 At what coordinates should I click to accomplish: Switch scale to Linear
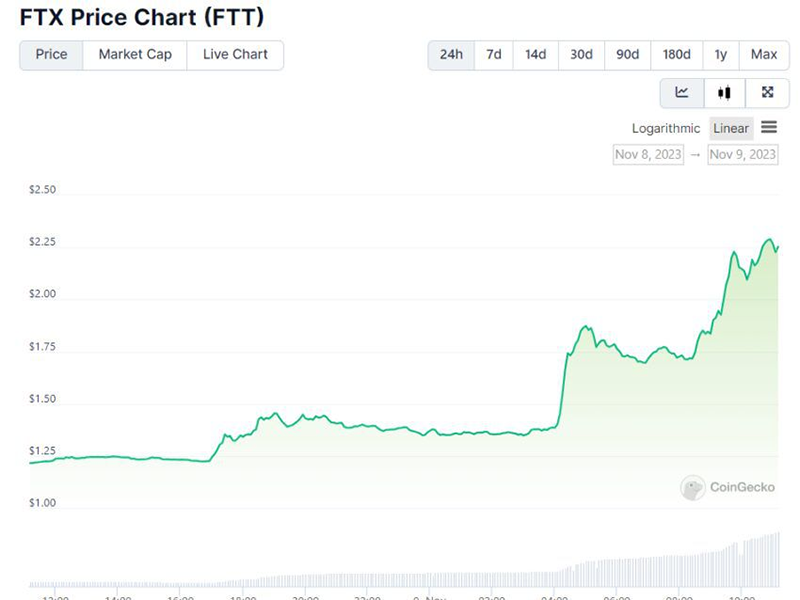coord(731,129)
